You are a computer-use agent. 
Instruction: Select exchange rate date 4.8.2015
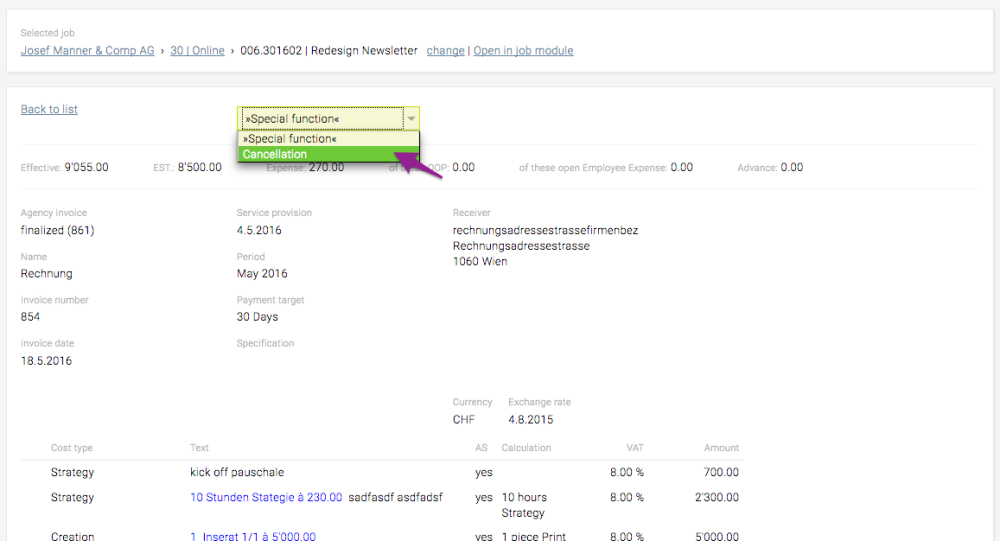click(x=531, y=420)
